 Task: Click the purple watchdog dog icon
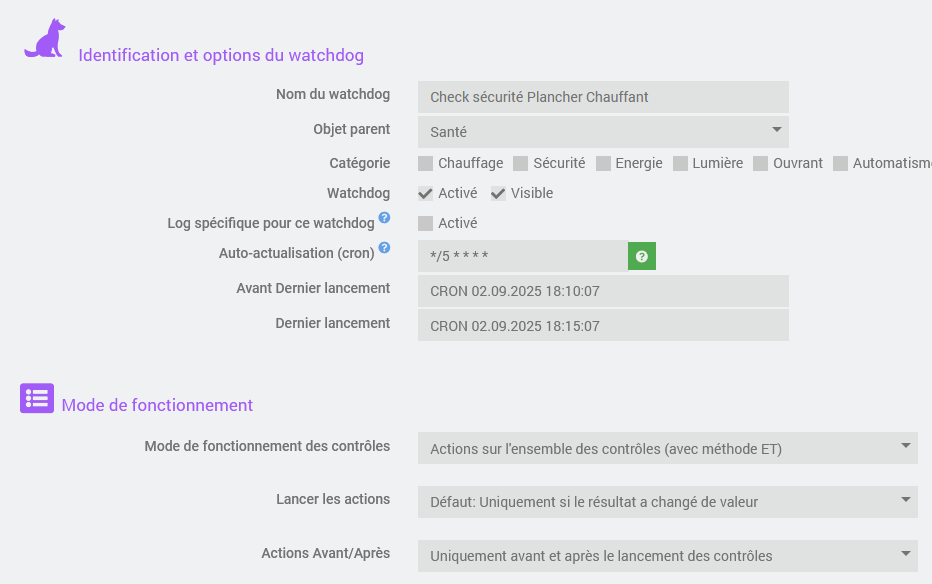pos(45,39)
